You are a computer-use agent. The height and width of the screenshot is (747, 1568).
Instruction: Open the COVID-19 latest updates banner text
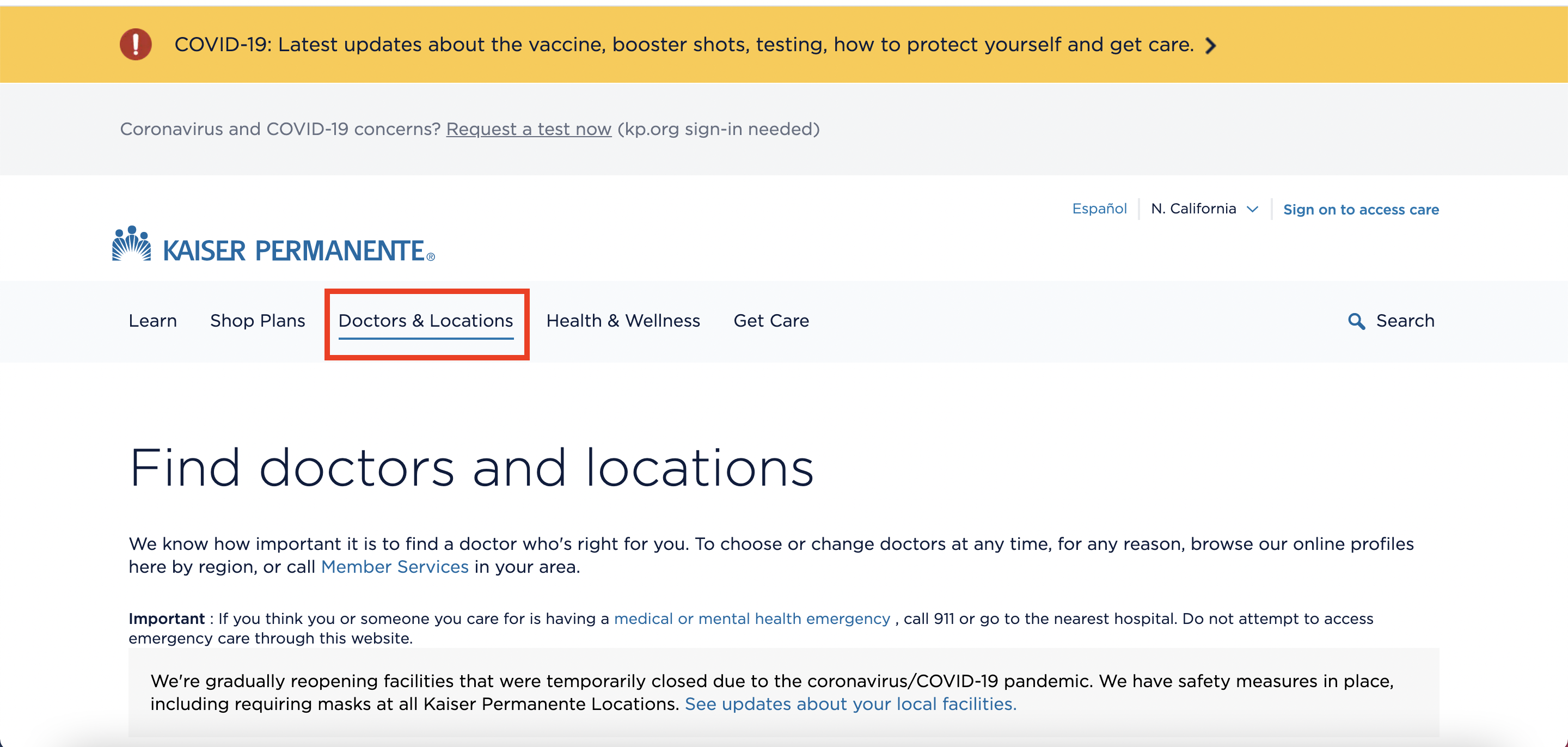[x=684, y=45]
